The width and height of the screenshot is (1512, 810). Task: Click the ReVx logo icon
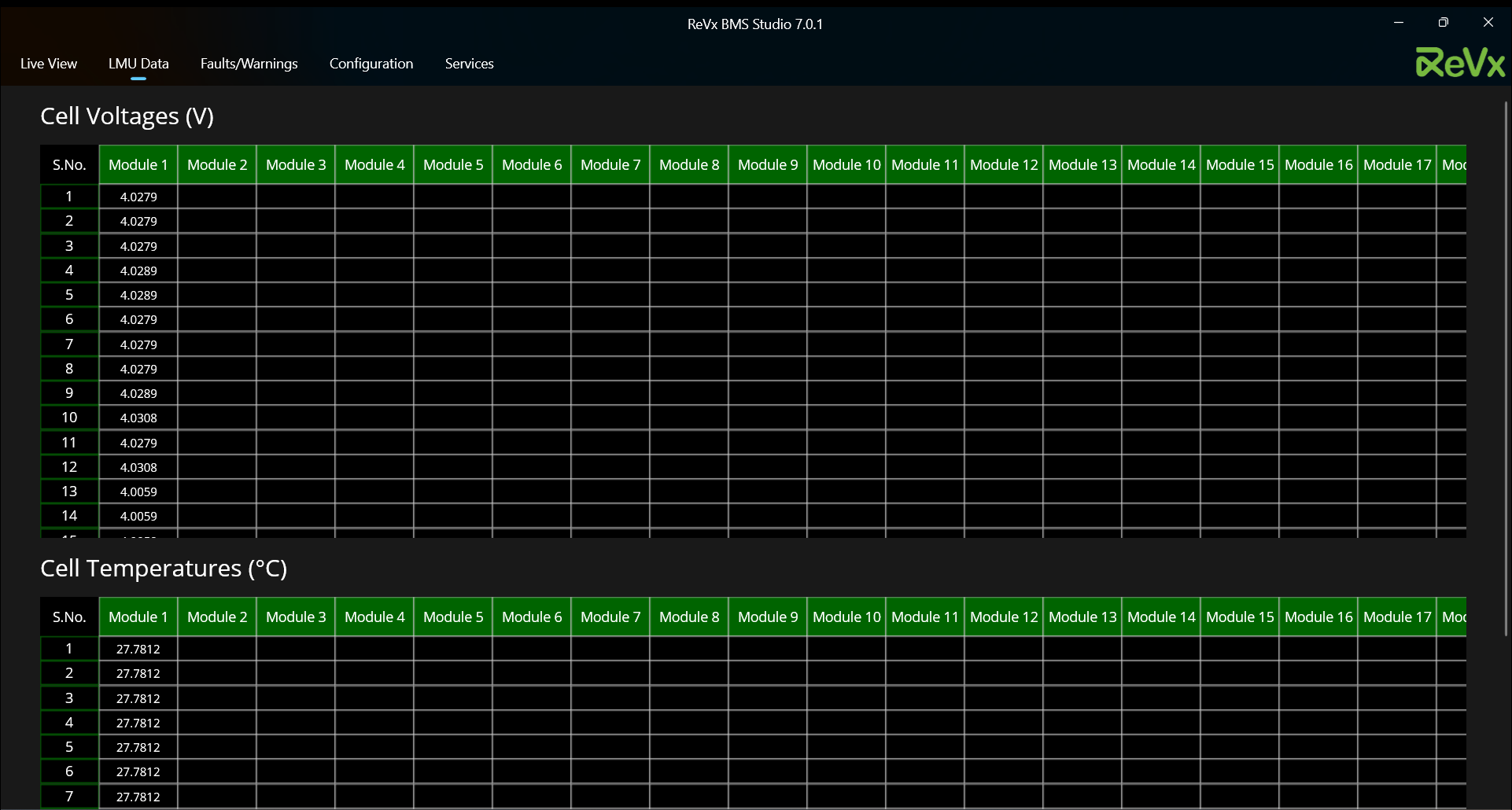click(x=1459, y=63)
